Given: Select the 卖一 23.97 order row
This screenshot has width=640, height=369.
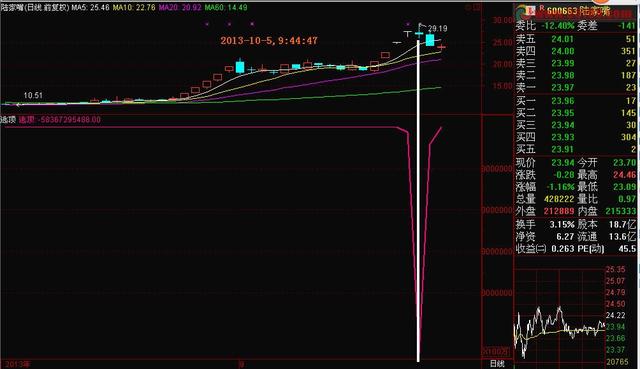Looking at the screenshot, I should pyautogui.click(x=576, y=88).
